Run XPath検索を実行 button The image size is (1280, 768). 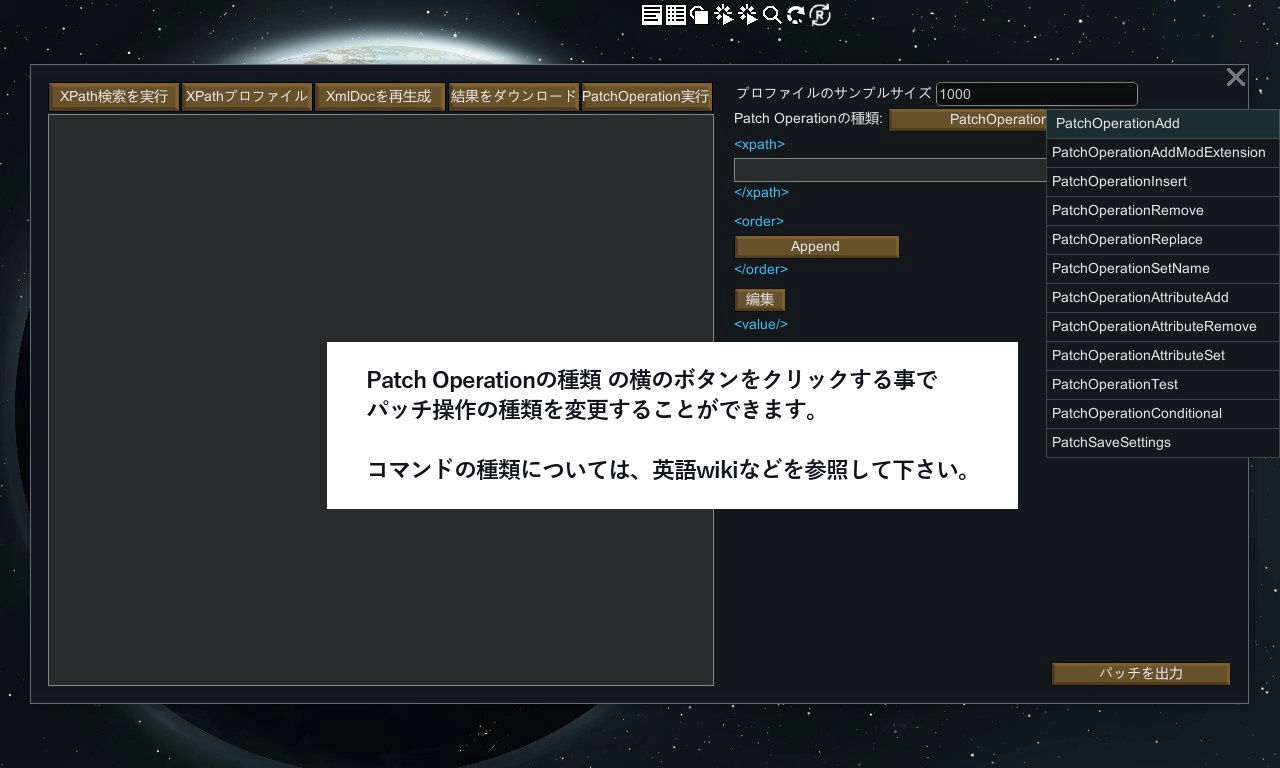[x=114, y=97]
